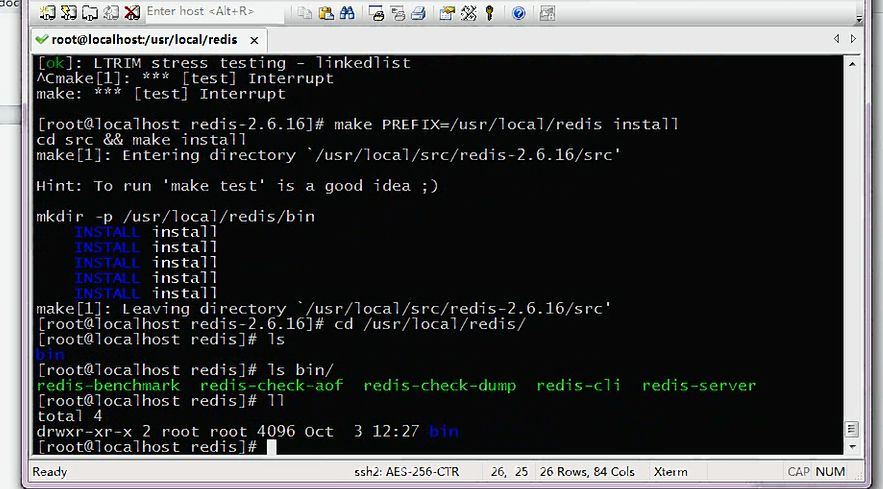Open Find with the binoculars icon
Image resolution: width=883 pixels, height=489 pixels.
click(x=347, y=12)
